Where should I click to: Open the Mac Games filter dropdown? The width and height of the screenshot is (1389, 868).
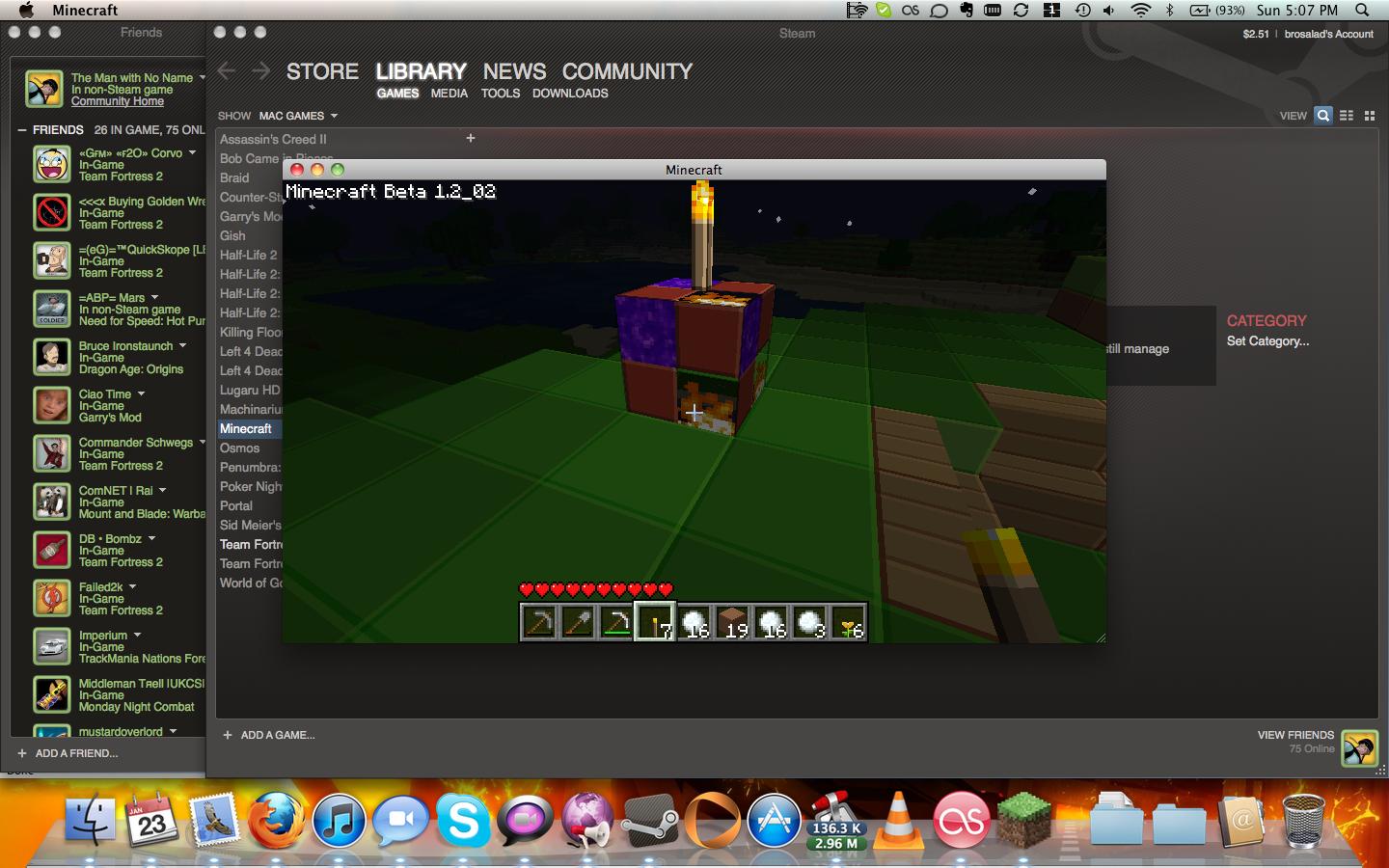click(298, 116)
